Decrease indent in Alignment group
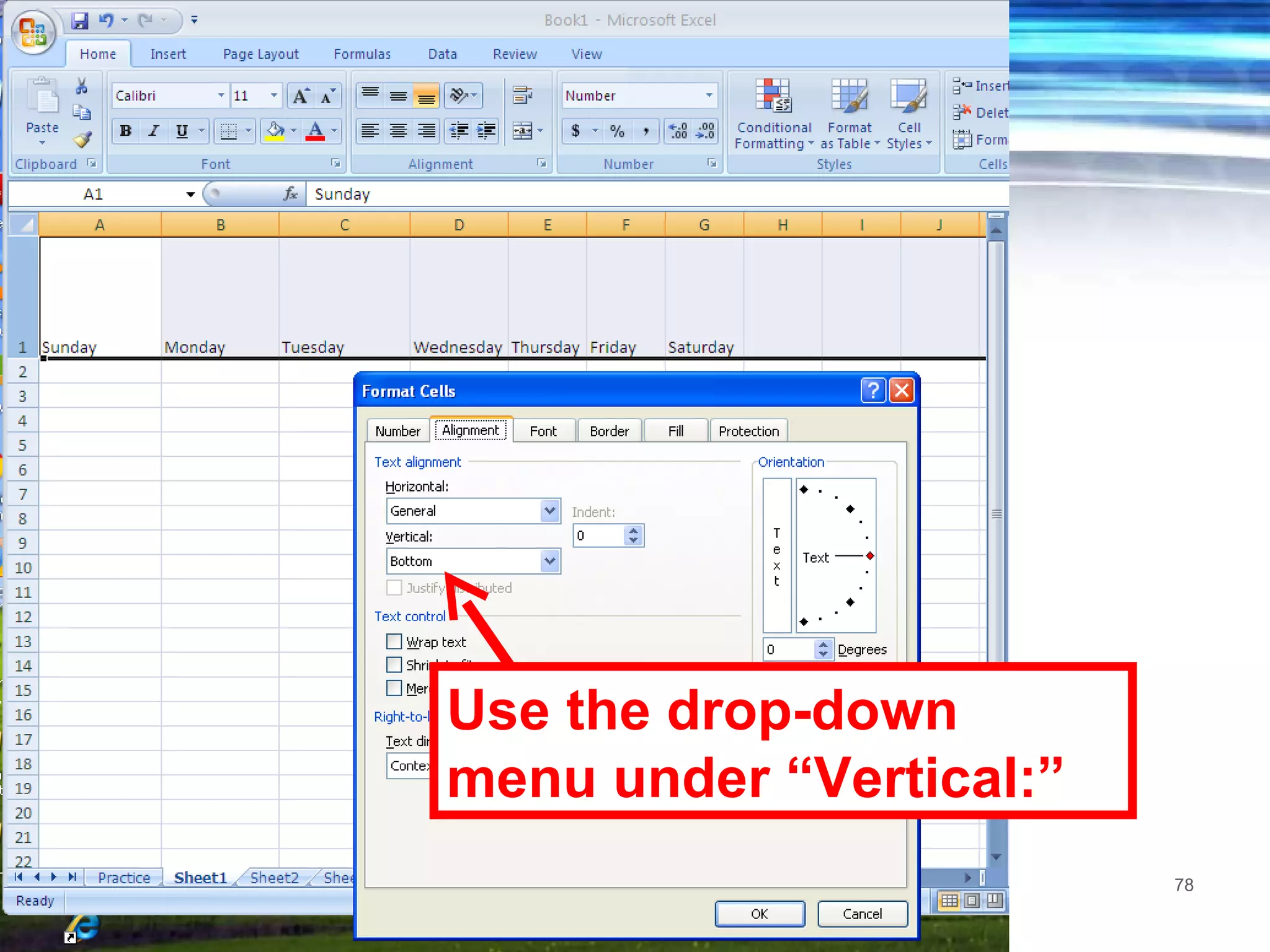This screenshot has height=952, width=1270. pyautogui.click(x=460, y=131)
